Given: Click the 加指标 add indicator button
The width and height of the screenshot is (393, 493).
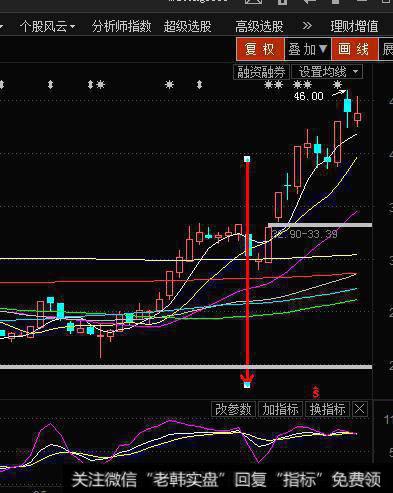Looking at the screenshot, I should [x=280, y=409].
